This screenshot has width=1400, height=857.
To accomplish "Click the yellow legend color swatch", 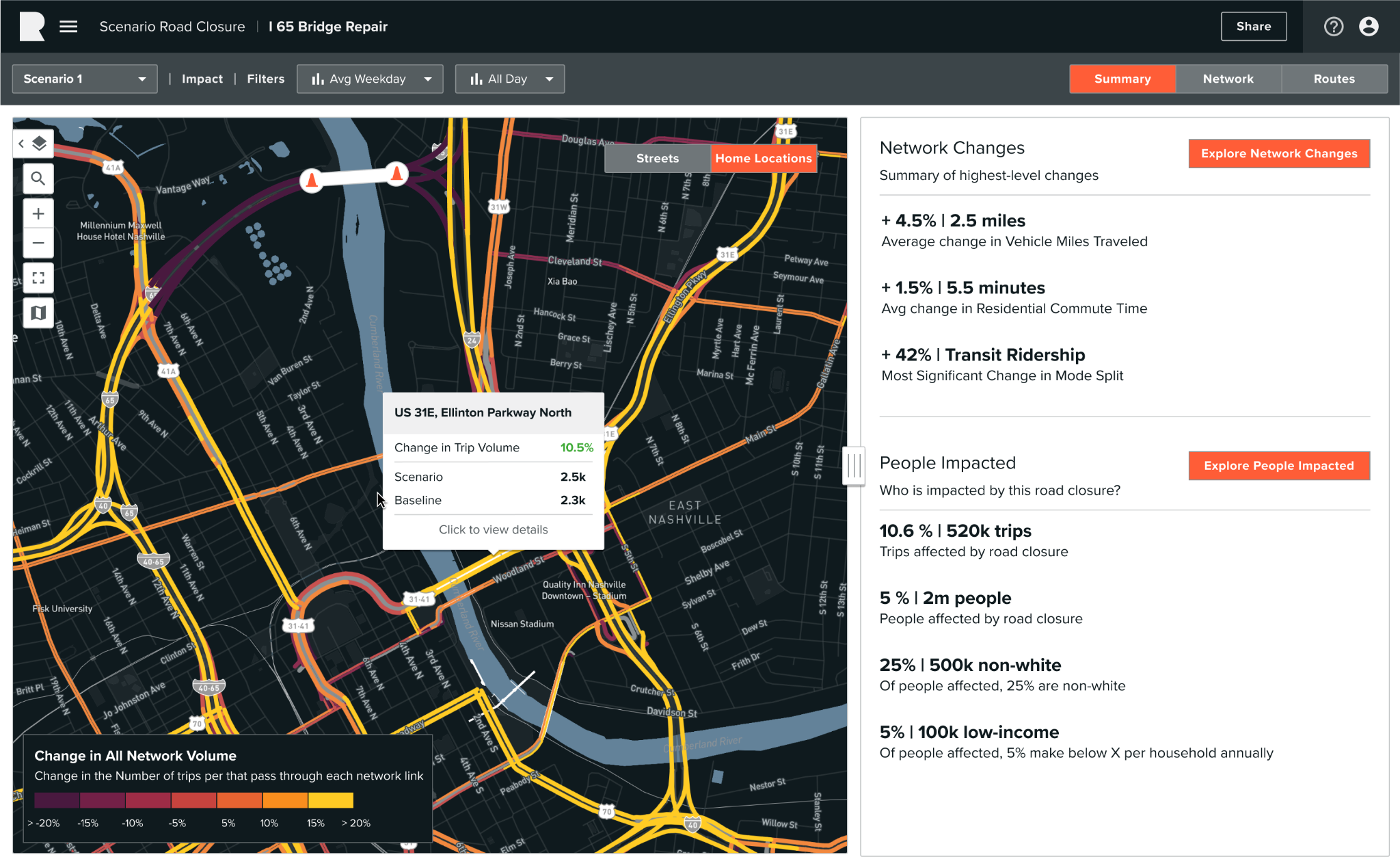I will [331, 800].
